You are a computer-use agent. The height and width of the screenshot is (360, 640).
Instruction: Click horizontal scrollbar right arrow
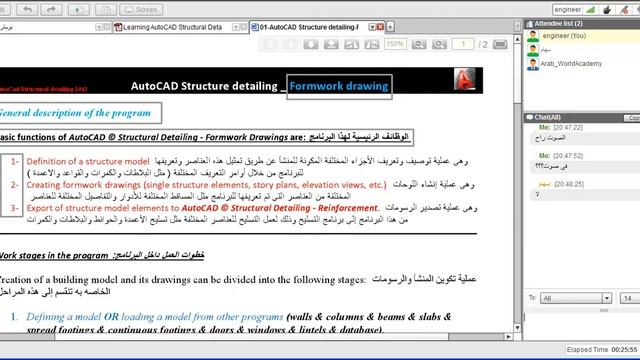click(508, 337)
